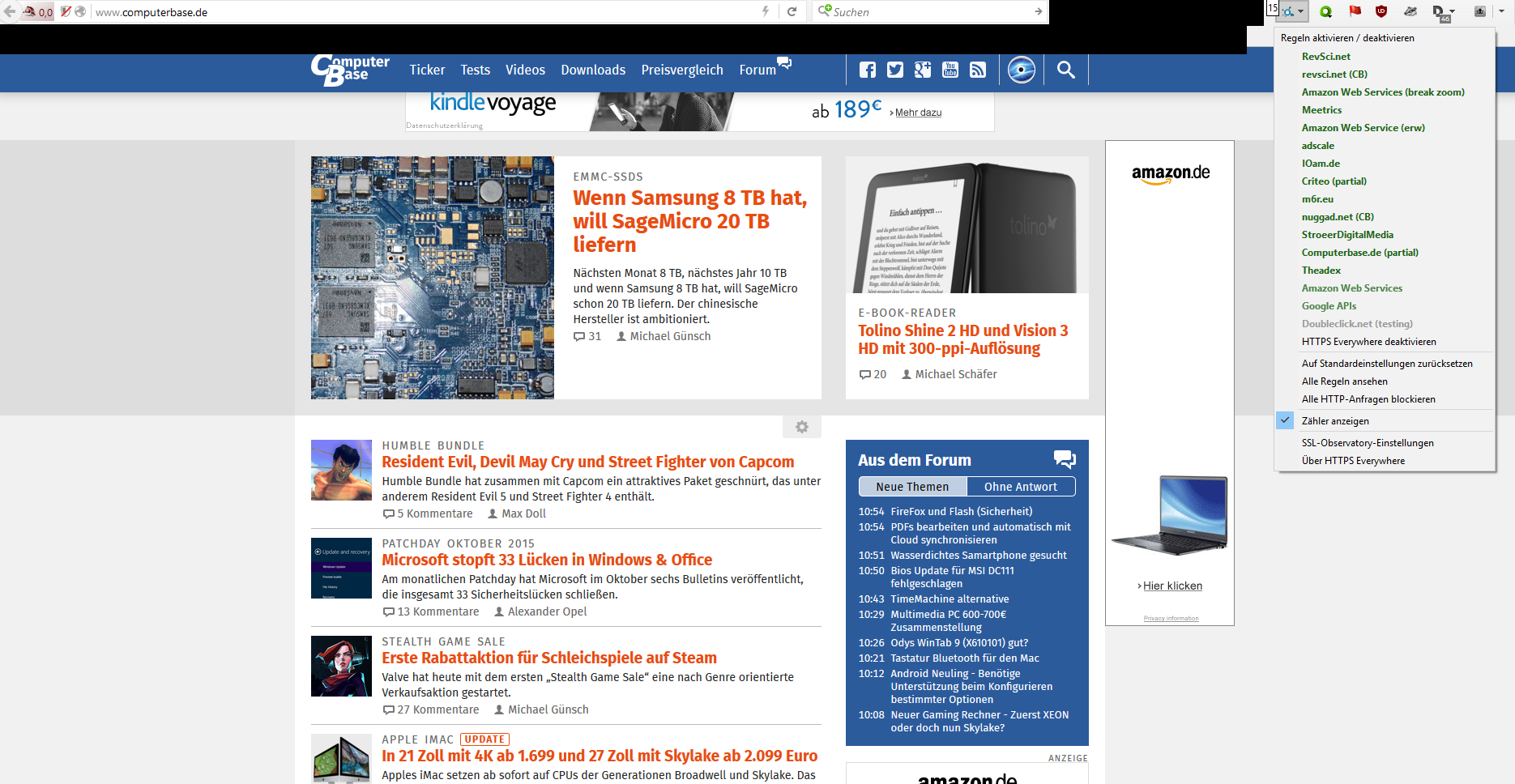1515x784 pixels.
Task: Open Preisvergleich in site navigation
Action: 682,70
